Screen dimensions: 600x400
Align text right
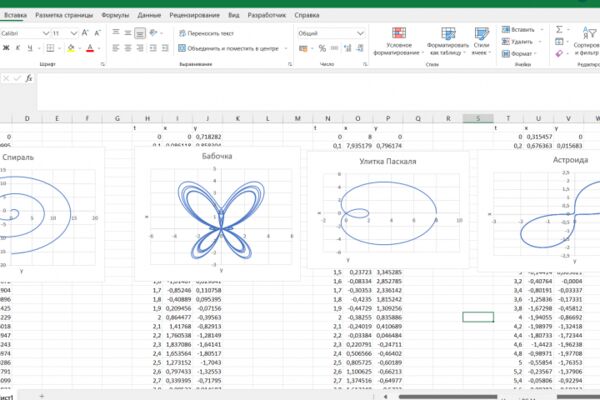coord(140,48)
